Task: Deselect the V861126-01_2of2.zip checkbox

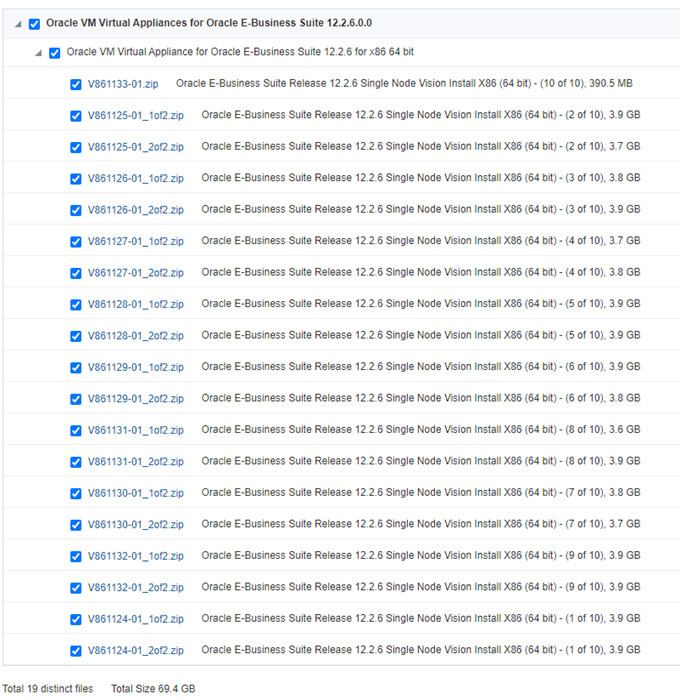Action: coord(76,210)
